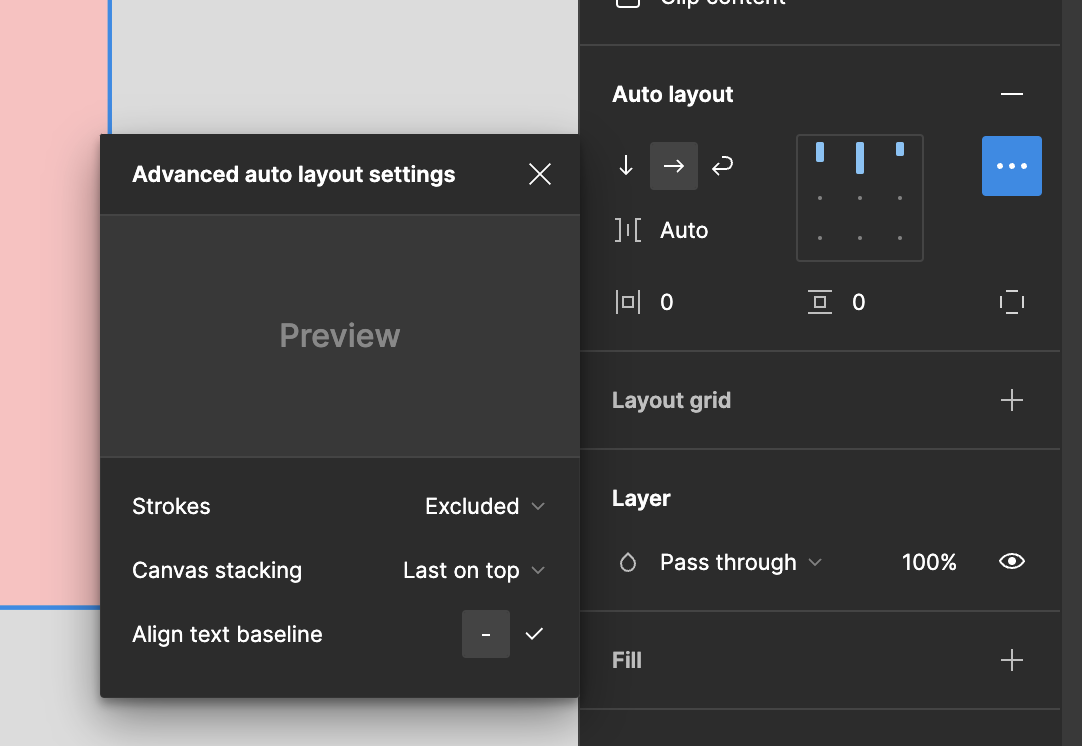
Task: Enable align text baseline with checkmark
Action: point(534,634)
